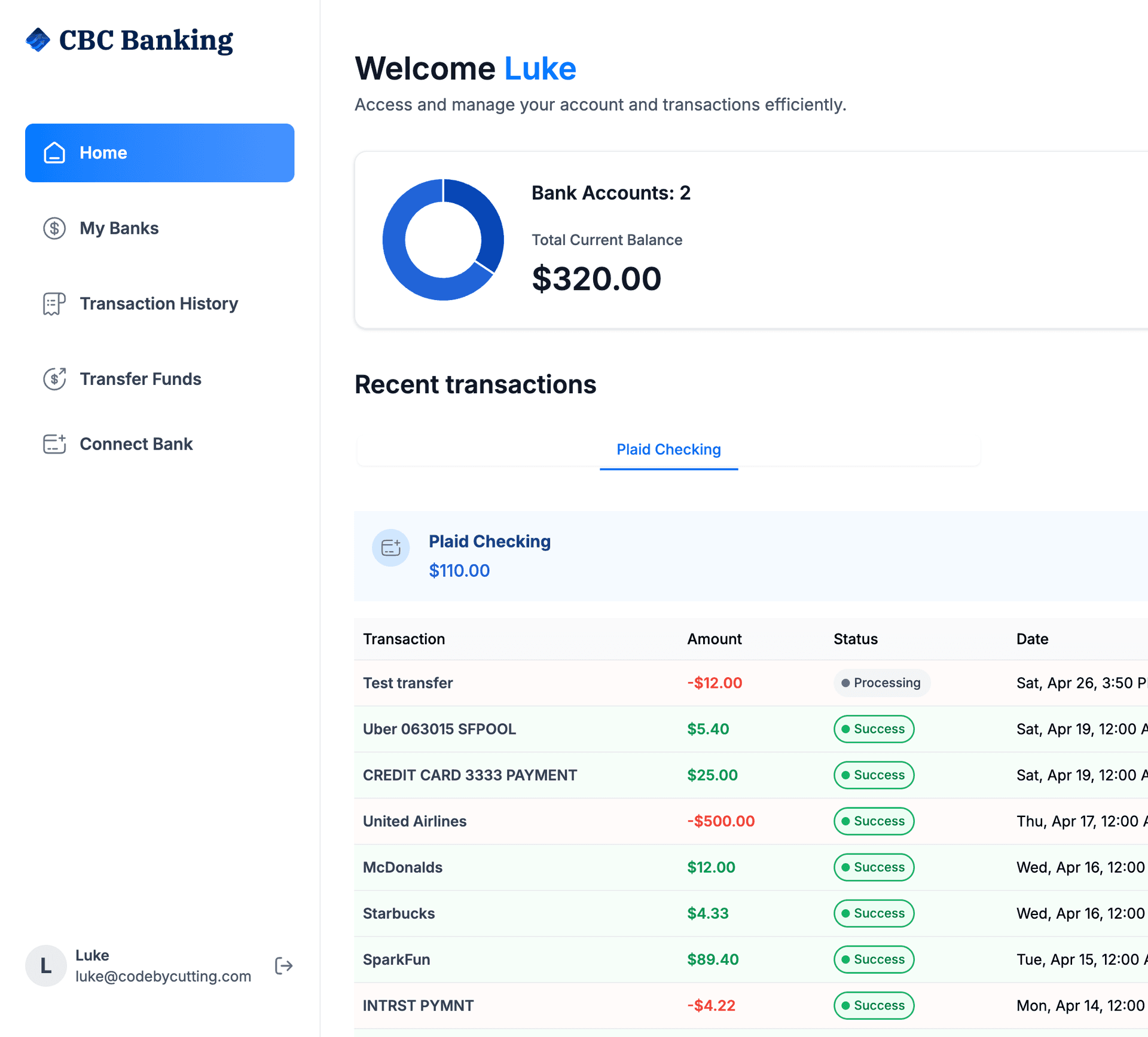Click the CBC Banking diamond logo icon
1148x1037 pixels.
point(38,40)
